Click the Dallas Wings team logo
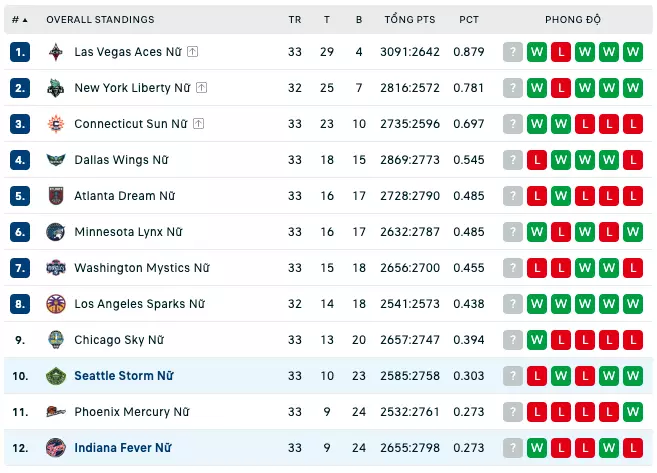Viewport: 657px width, 473px height. coord(56,160)
